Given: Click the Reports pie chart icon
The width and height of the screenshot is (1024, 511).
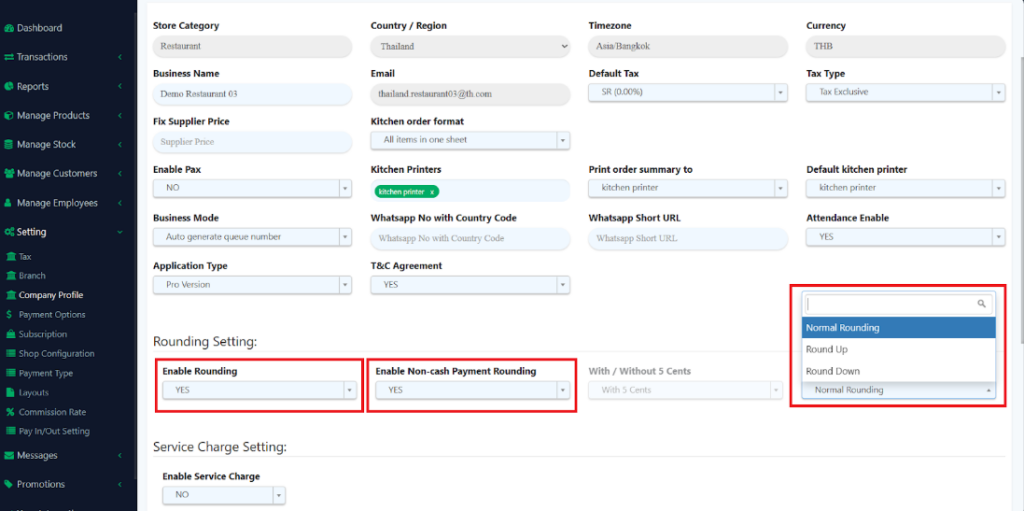Looking at the screenshot, I should click(x=9, y=86).
